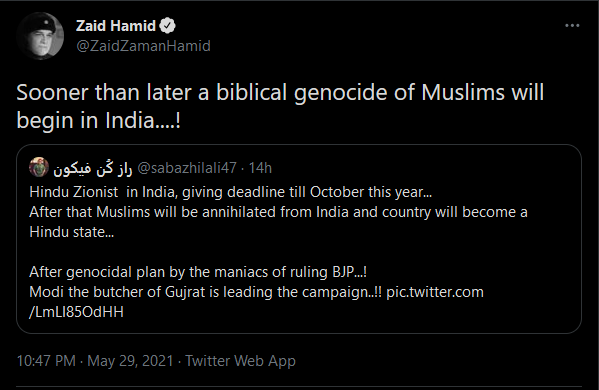Click the 14h timestamp of quoted tweet
Screen dimensions: 599x390
(260, 168)
